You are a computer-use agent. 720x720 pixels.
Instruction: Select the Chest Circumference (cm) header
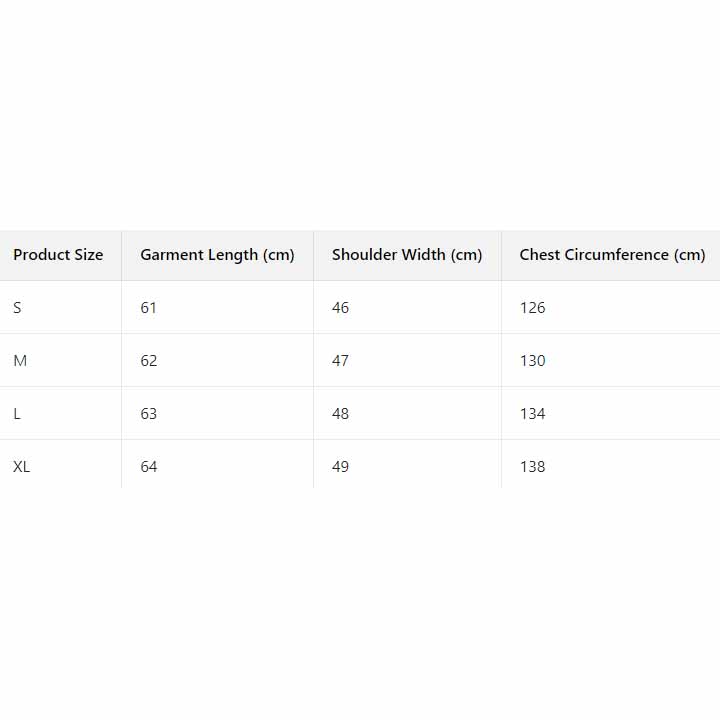(612, 255)
